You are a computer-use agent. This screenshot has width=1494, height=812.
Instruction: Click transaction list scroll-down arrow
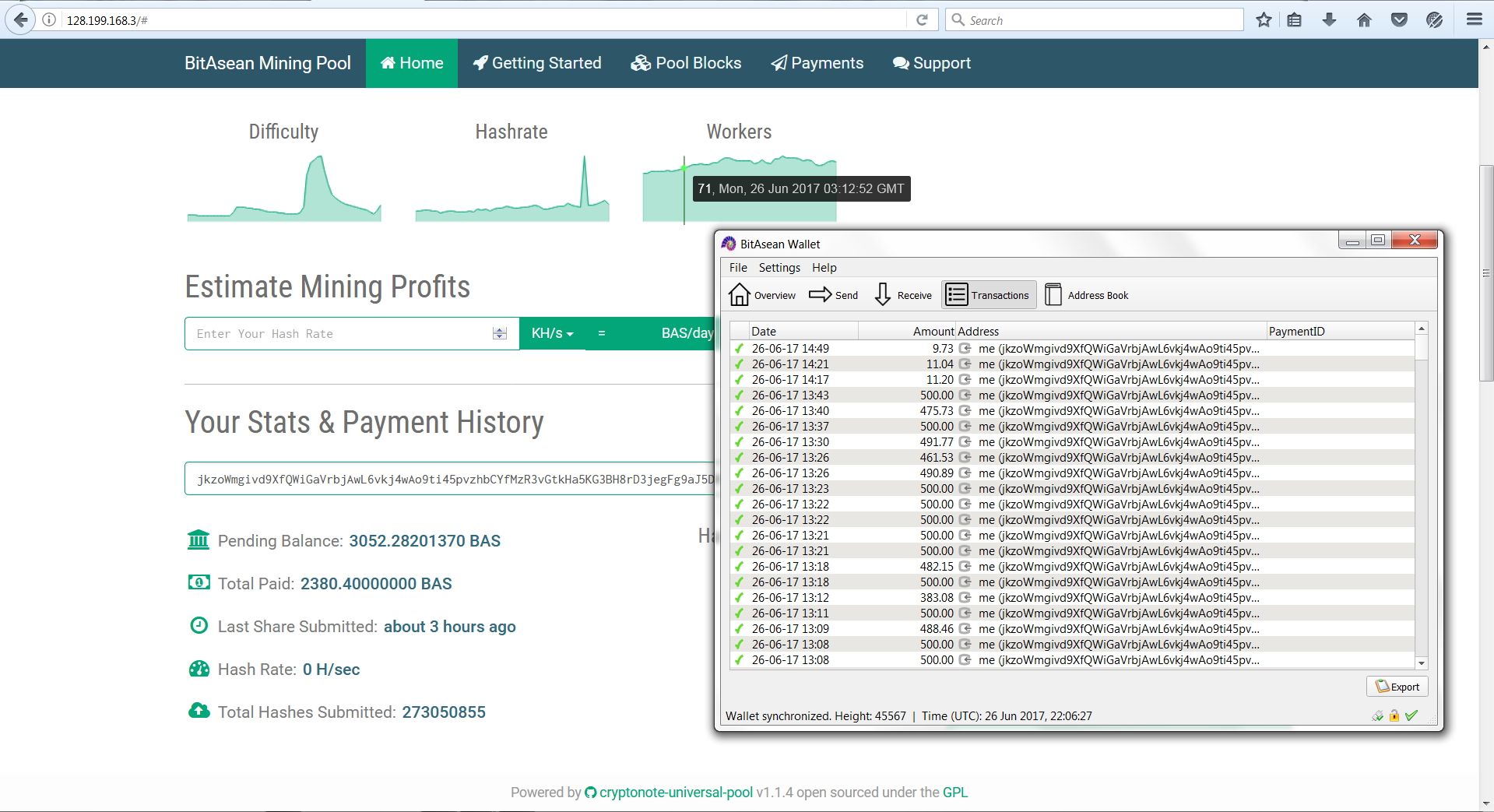(1422, 663)
